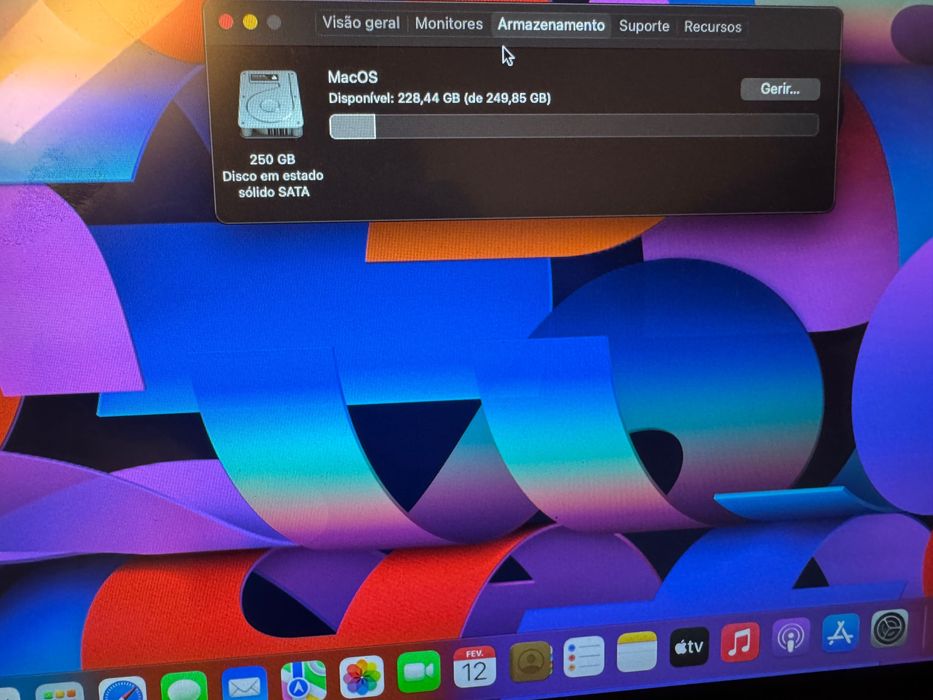This screenshot has width=933, height=700.
Task: Click the storage usage bar
Action: [x=574, y=126]
